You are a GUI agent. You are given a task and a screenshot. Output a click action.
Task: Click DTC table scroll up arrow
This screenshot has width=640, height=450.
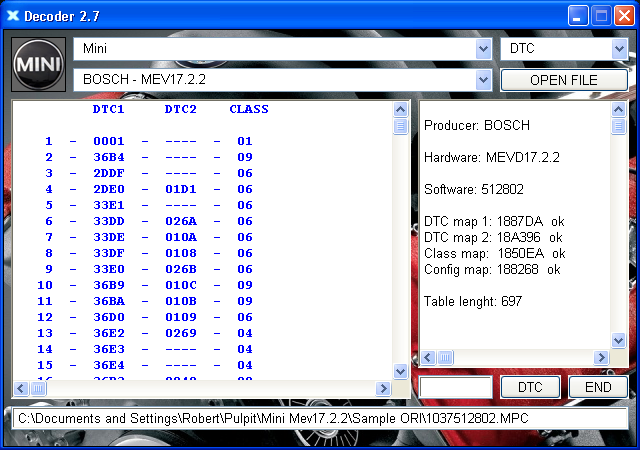400,109
